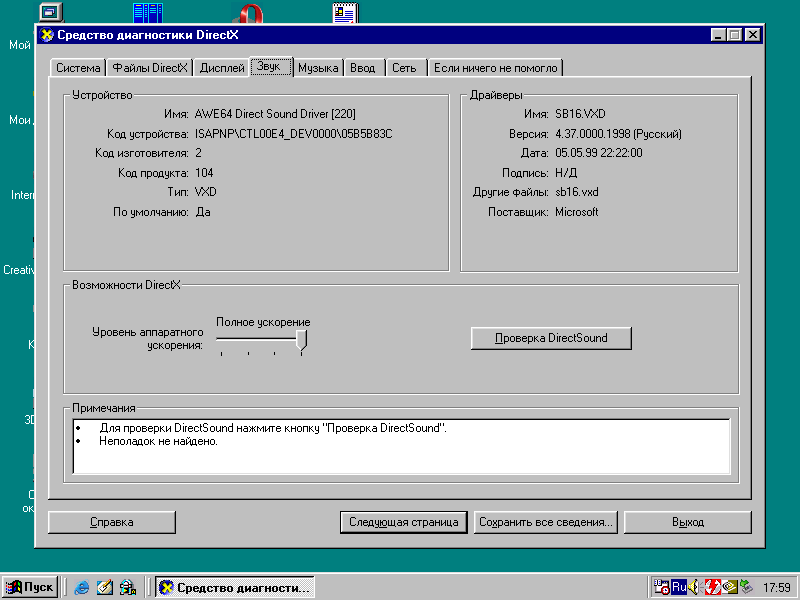Click the product code value 104

tap(204, 173)
